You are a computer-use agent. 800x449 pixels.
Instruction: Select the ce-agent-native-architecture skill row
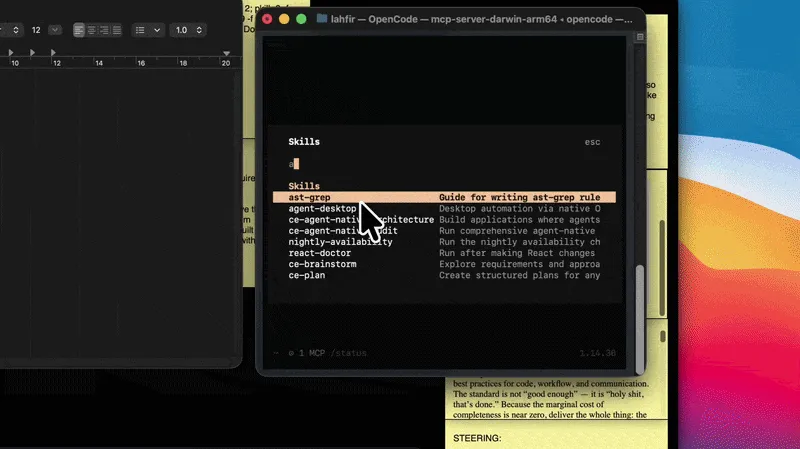click(444, 220)
